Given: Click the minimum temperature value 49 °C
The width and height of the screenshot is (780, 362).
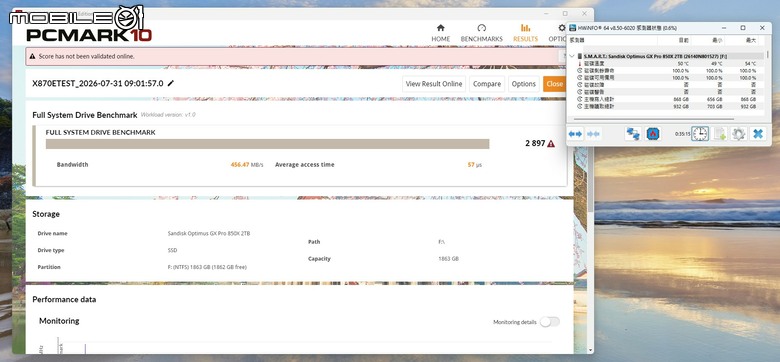Looking at the screenshot, I should coord(716,64).
